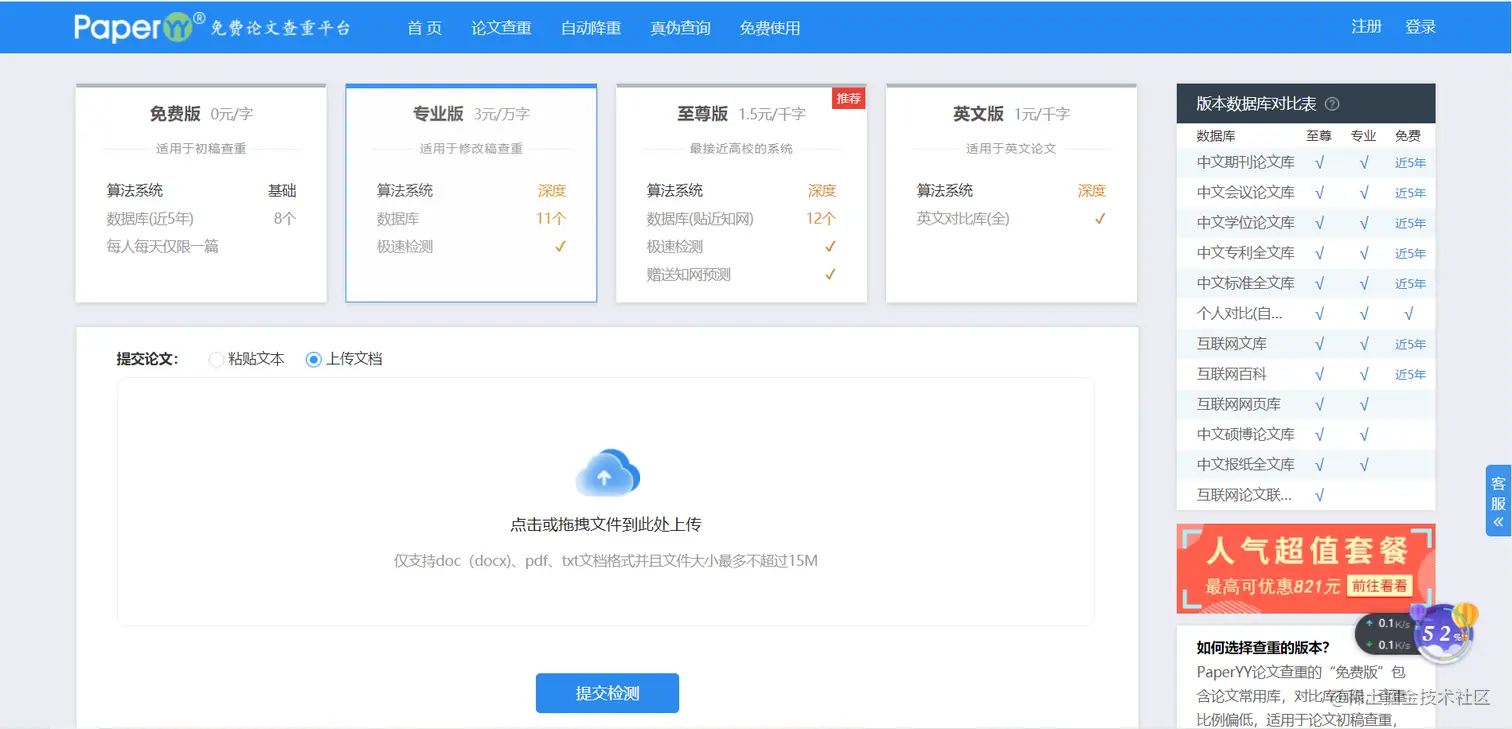Image resolution: width=1512 pixels, height=729 pixels.
Task: Click 个人对比 row label
Action: pyautogui.click(x=1240, y=313)
